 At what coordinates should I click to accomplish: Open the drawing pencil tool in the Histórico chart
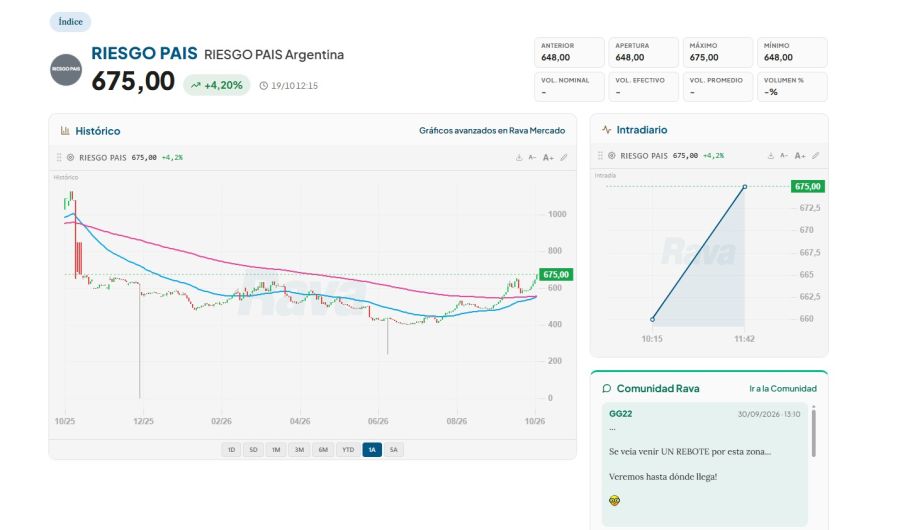click(x=564, y=157)
